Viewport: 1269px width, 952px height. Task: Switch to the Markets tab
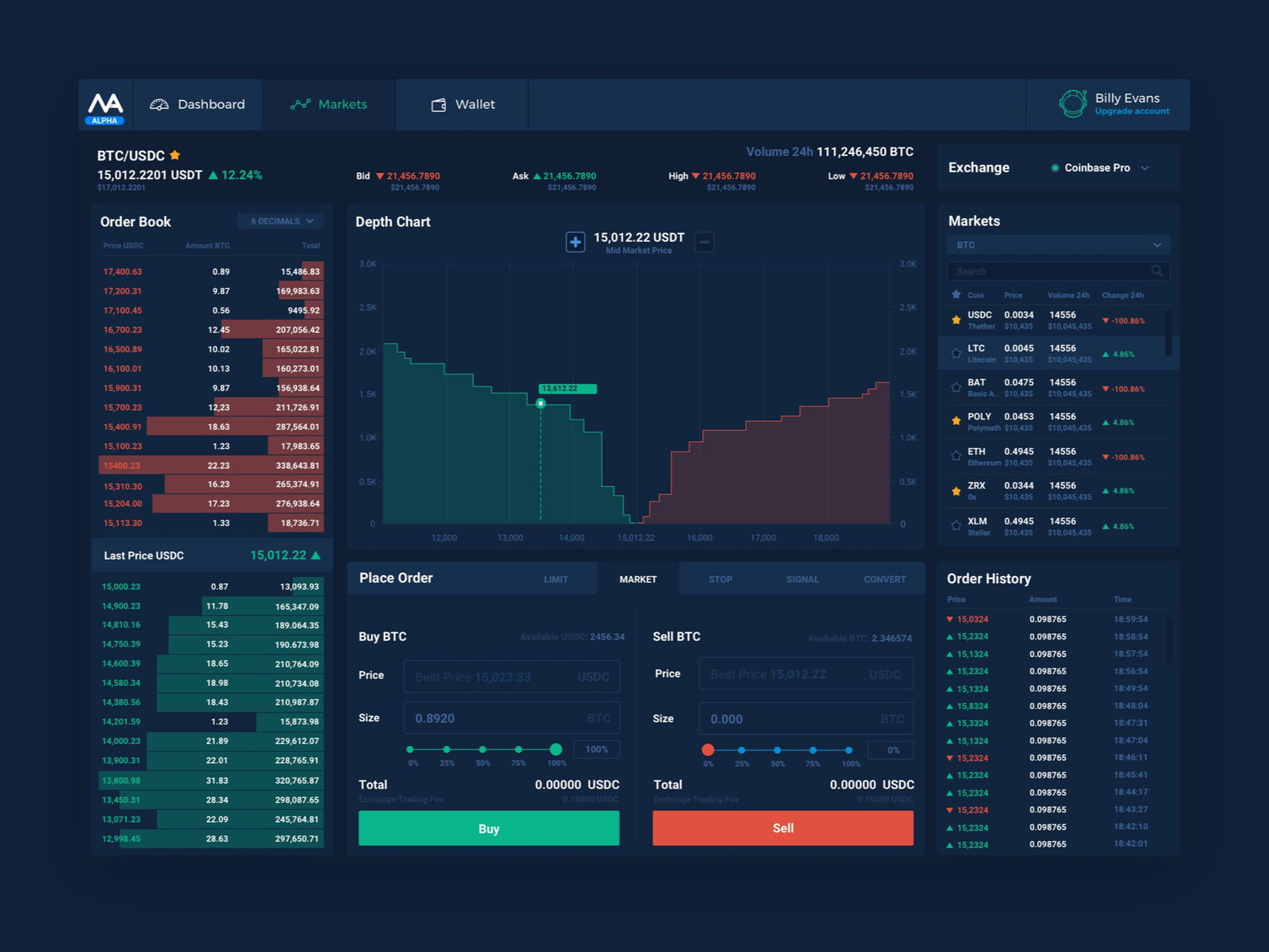pyautogui.click(x=329, y=105)
